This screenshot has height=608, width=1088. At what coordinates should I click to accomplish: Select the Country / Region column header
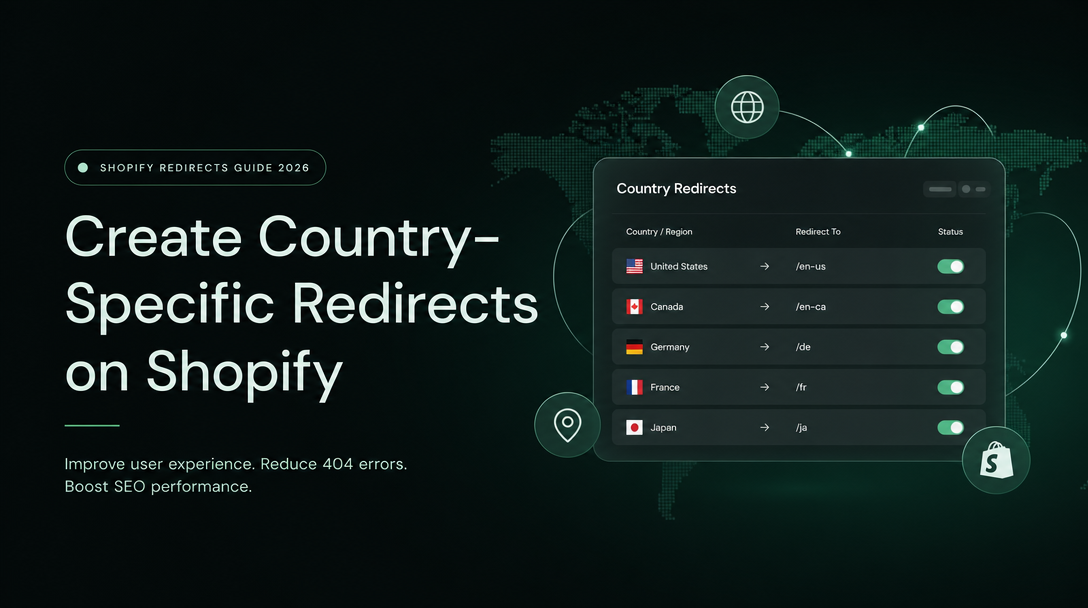pyautogui.click(x=658, y=232)
